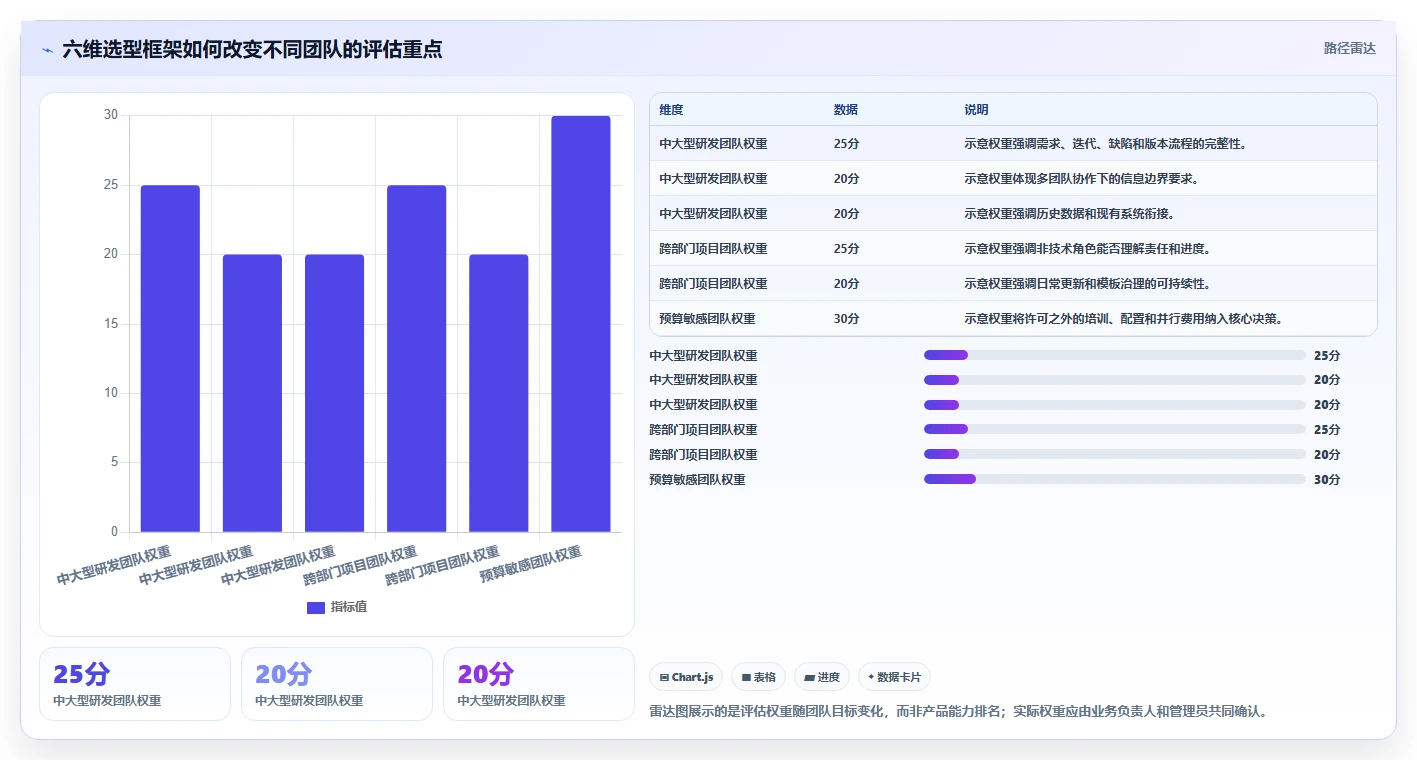Click the first 中大型研发团队权重 bar at 25
Viewport: 1417px width, 760px height.
coord(170,359)
